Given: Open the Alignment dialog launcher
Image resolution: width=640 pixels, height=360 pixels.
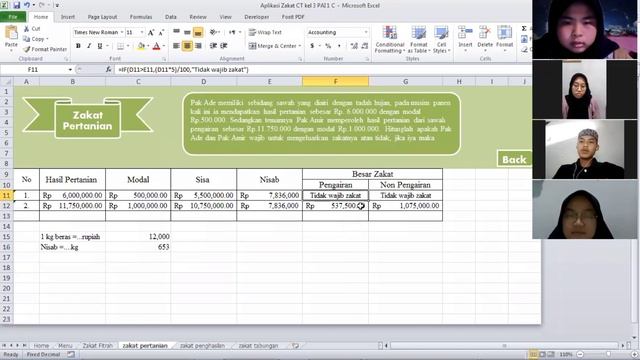Looking at the screenshot, I should 300,59.
